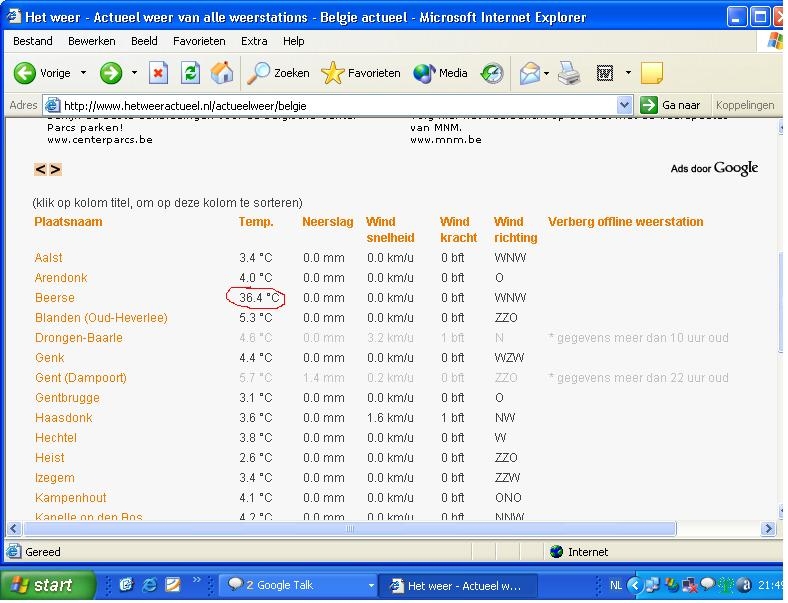788x603 pixels.
Task: Open the Extra menu
Action: tap(254, 41)
